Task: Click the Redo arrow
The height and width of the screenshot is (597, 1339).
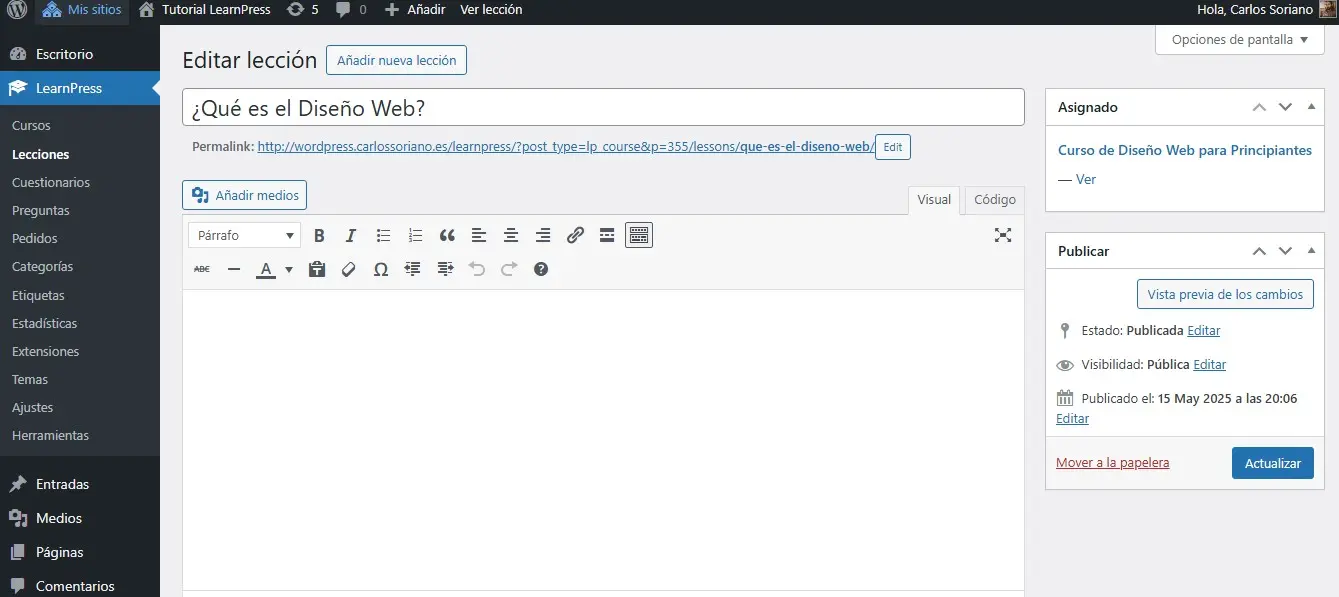Action: (509, 269)
